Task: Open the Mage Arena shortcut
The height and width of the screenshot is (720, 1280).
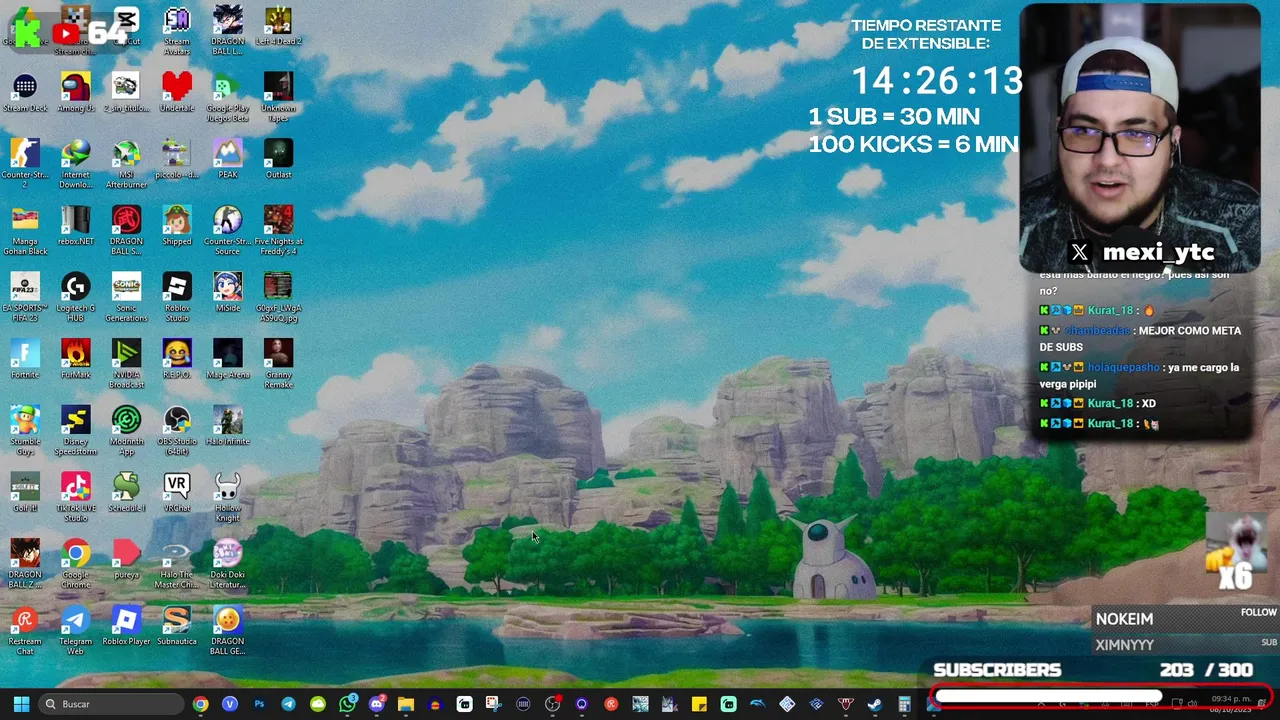Action: (228, 359)
